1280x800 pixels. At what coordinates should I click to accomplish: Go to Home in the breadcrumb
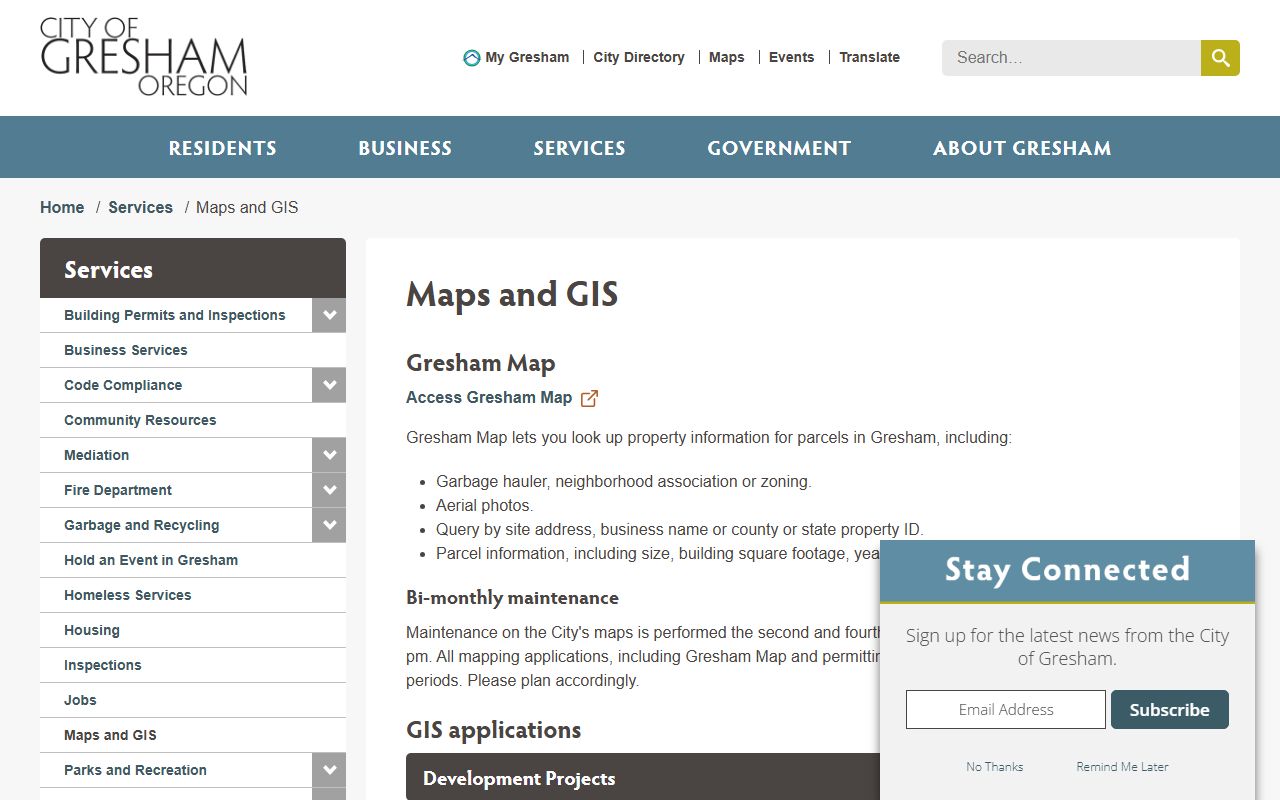(x=62, y=207)
